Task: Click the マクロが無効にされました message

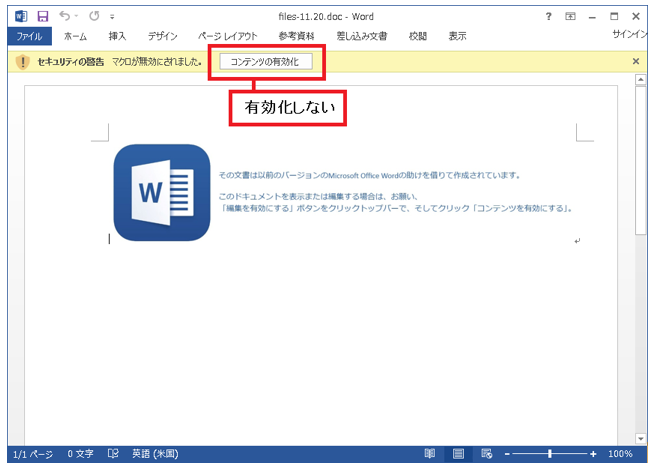Action: (x=157, y=62)
